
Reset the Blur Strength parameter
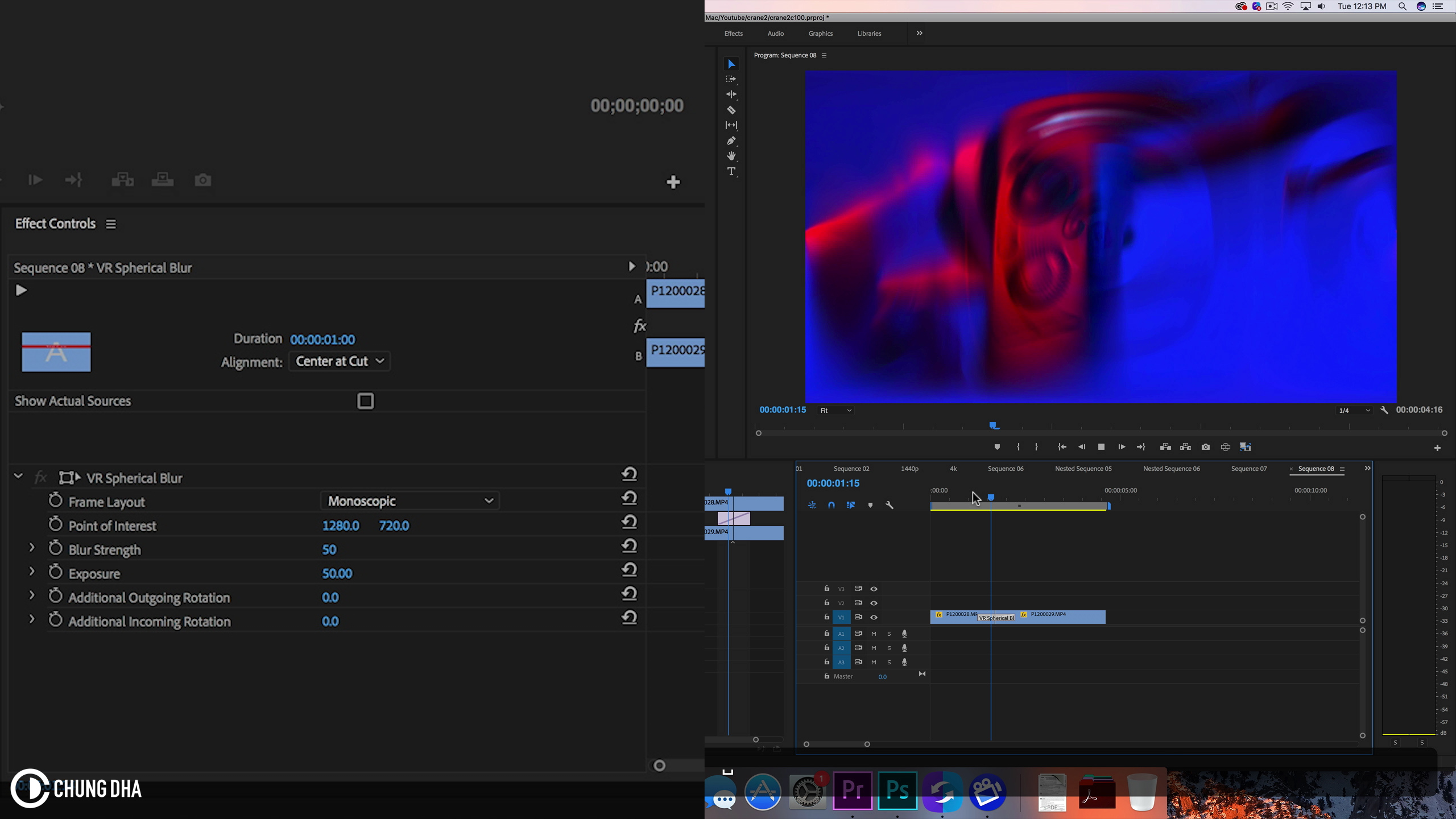click(629, 546)
